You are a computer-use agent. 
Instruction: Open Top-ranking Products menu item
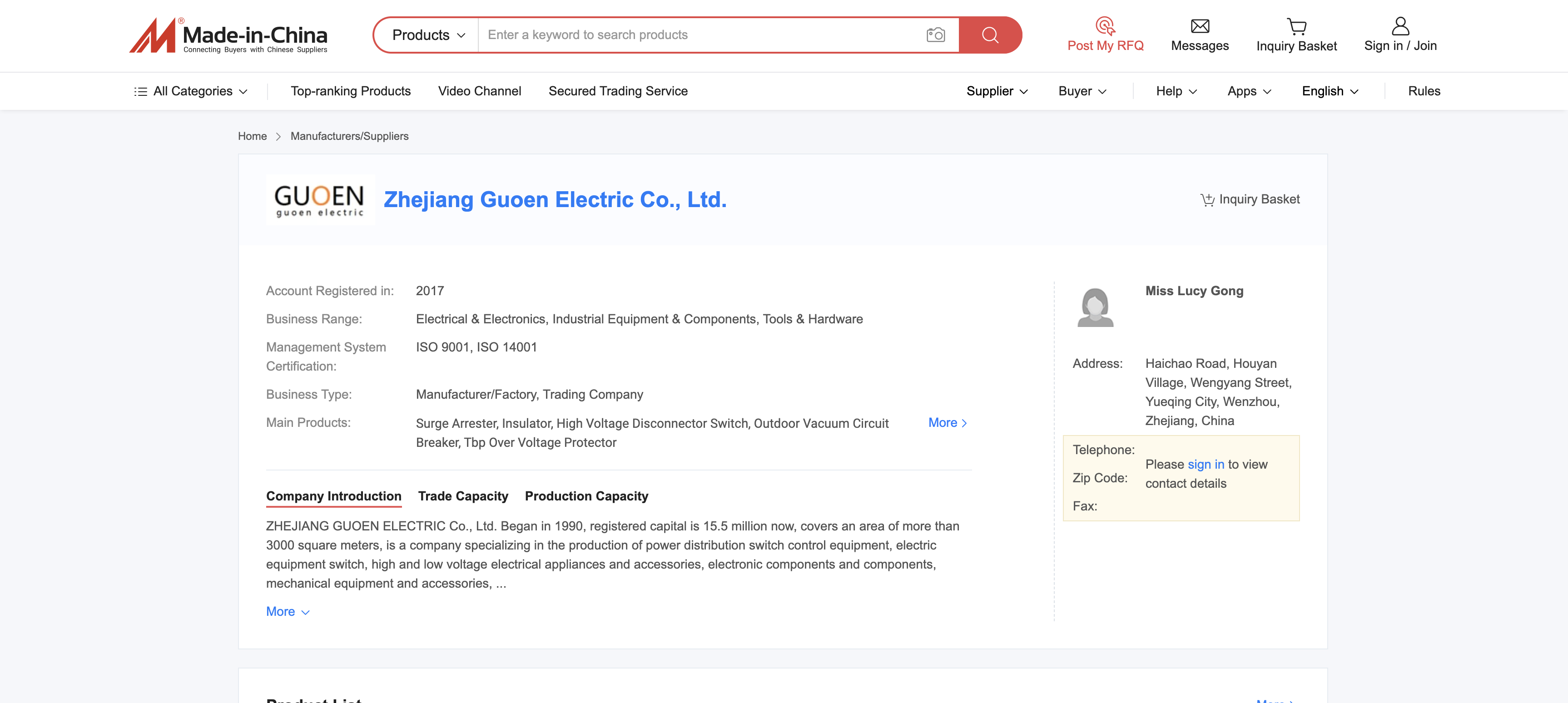351,91
